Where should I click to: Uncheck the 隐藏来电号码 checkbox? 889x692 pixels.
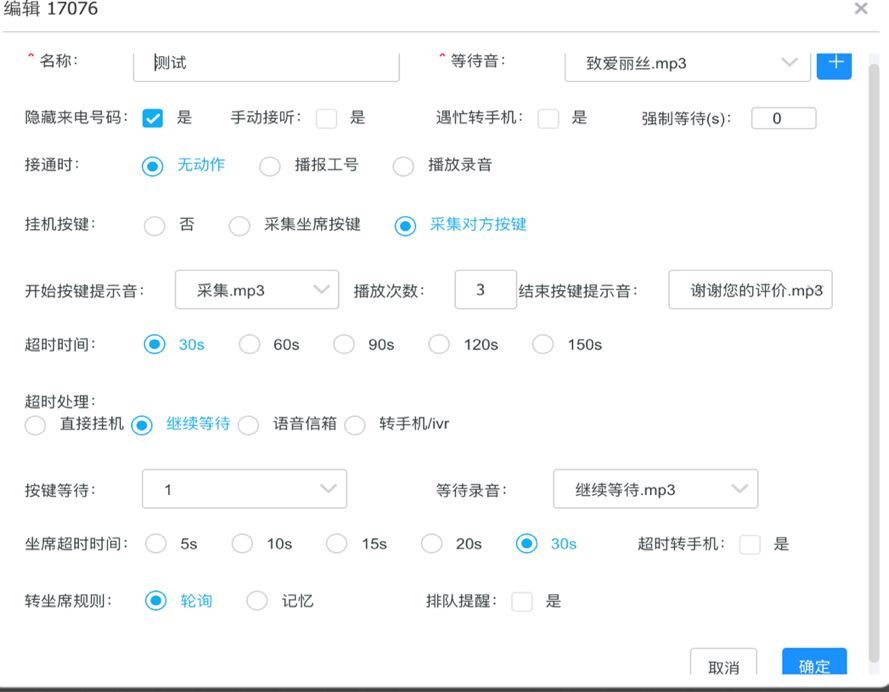pos(153,118)
